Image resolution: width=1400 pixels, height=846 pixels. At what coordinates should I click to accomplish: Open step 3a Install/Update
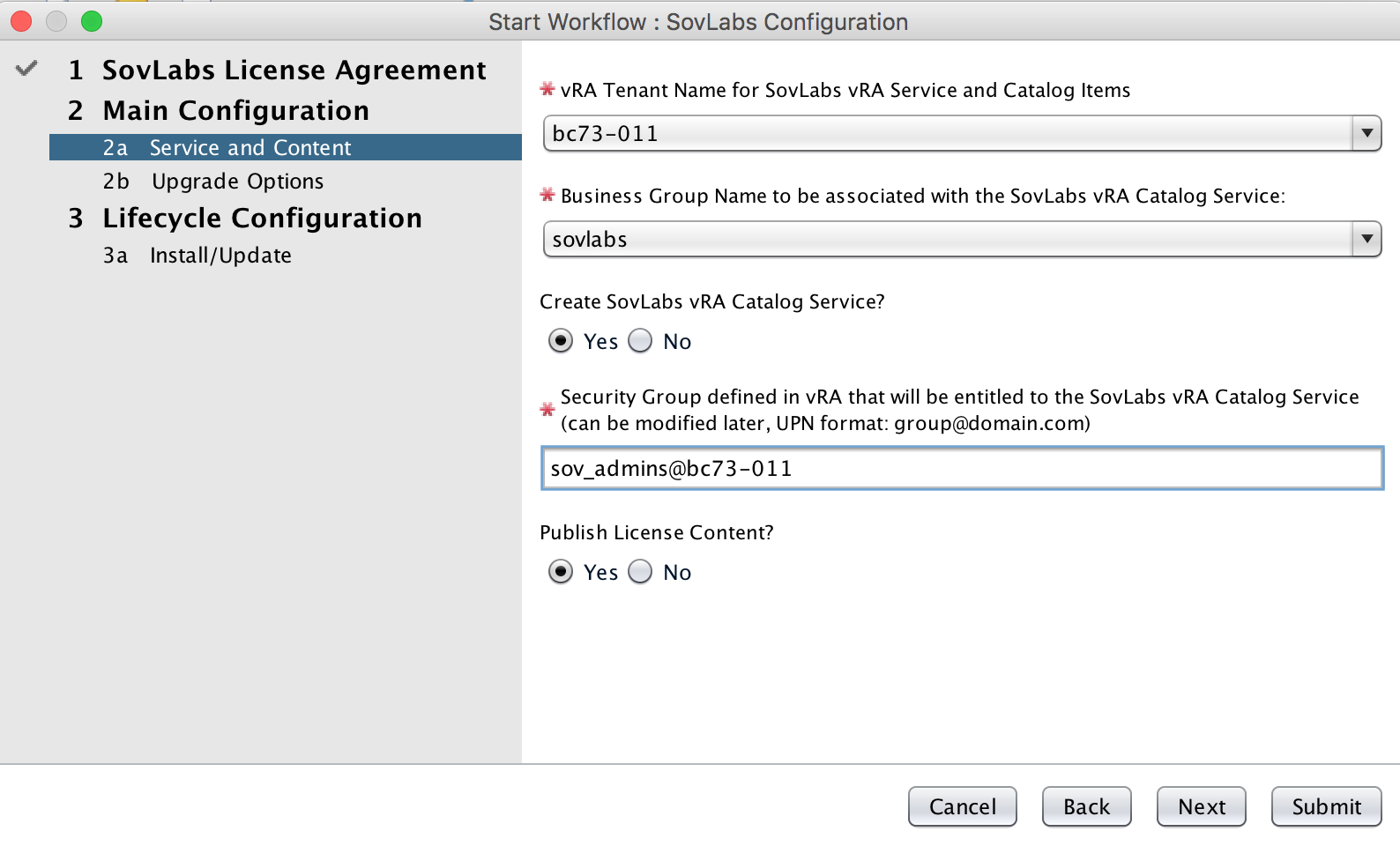pos(197,255)
